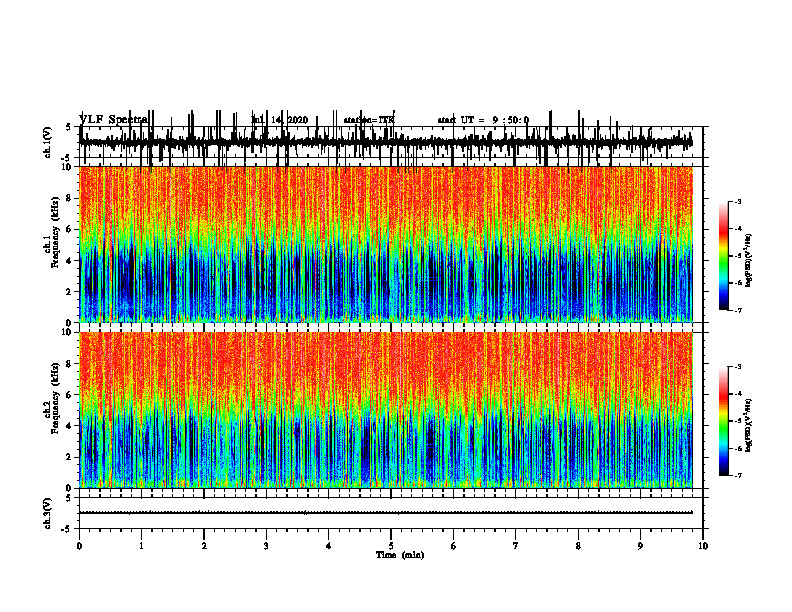Click the "Time (min)" x-axis label
The image size is (792, 612).
[x=400, y=555]
